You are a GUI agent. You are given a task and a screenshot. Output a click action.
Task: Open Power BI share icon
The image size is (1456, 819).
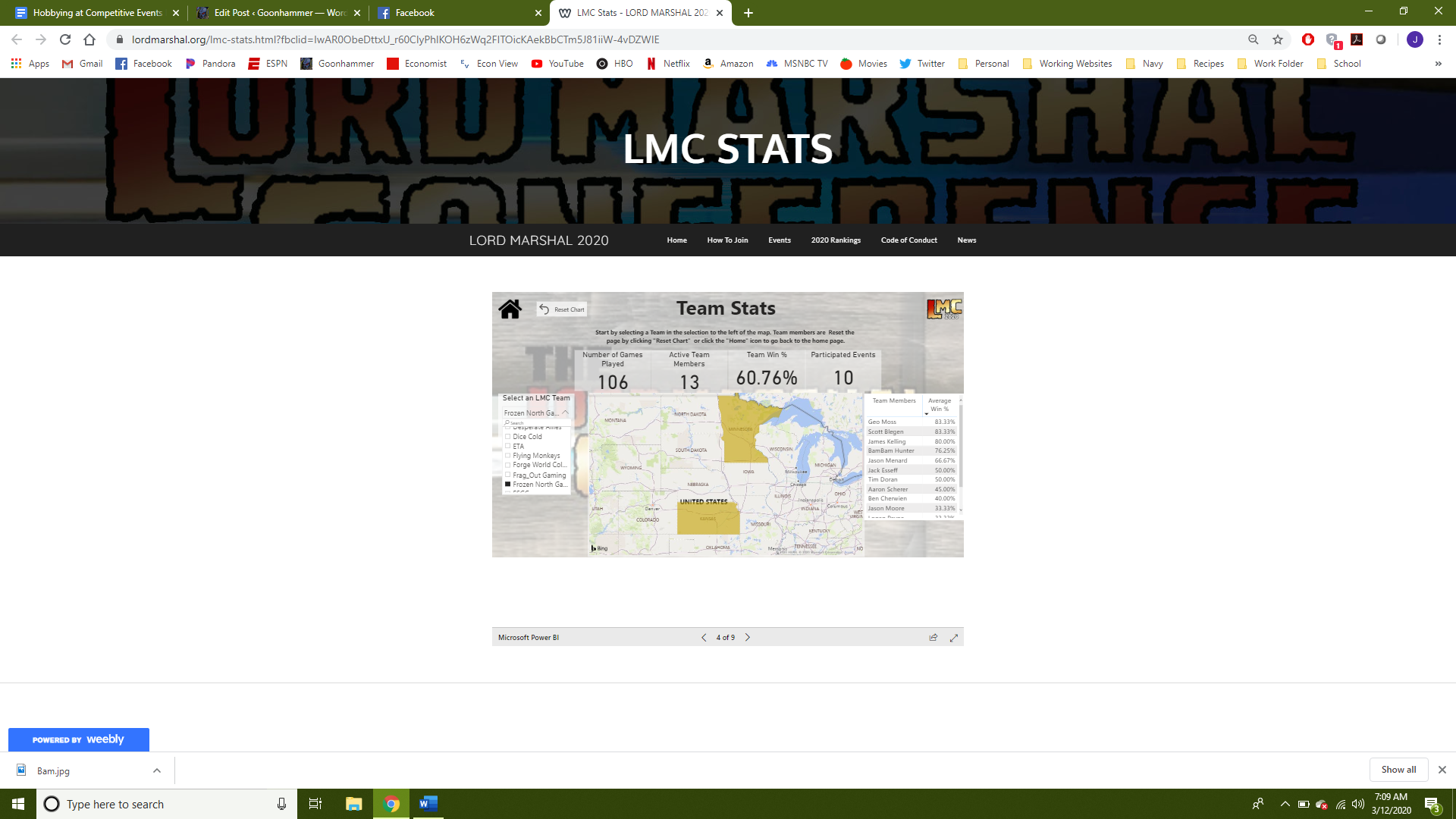pos(934,637)
